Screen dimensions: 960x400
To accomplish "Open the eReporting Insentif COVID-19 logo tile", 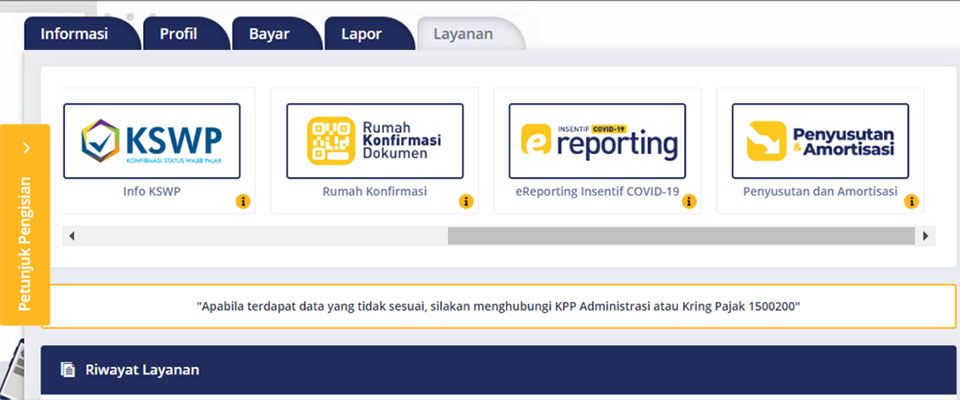I will [x=597, y=141].
